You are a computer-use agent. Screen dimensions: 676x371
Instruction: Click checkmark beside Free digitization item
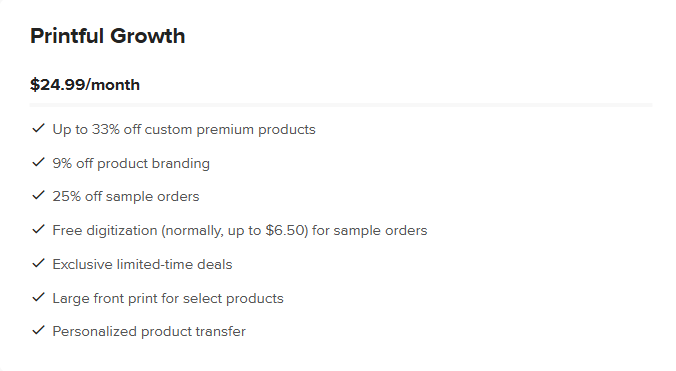click(x=38, y=229)
